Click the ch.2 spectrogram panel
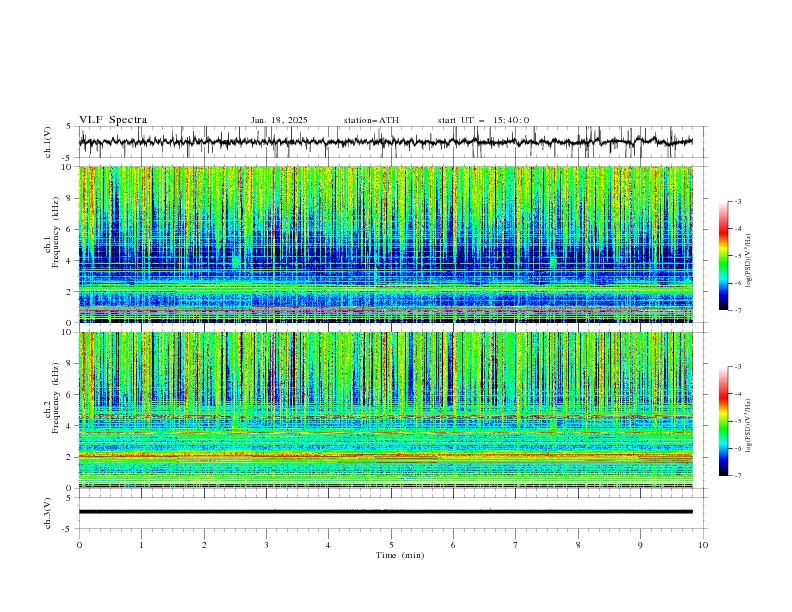This screenshot has height=612, width=792. point(386,410)
